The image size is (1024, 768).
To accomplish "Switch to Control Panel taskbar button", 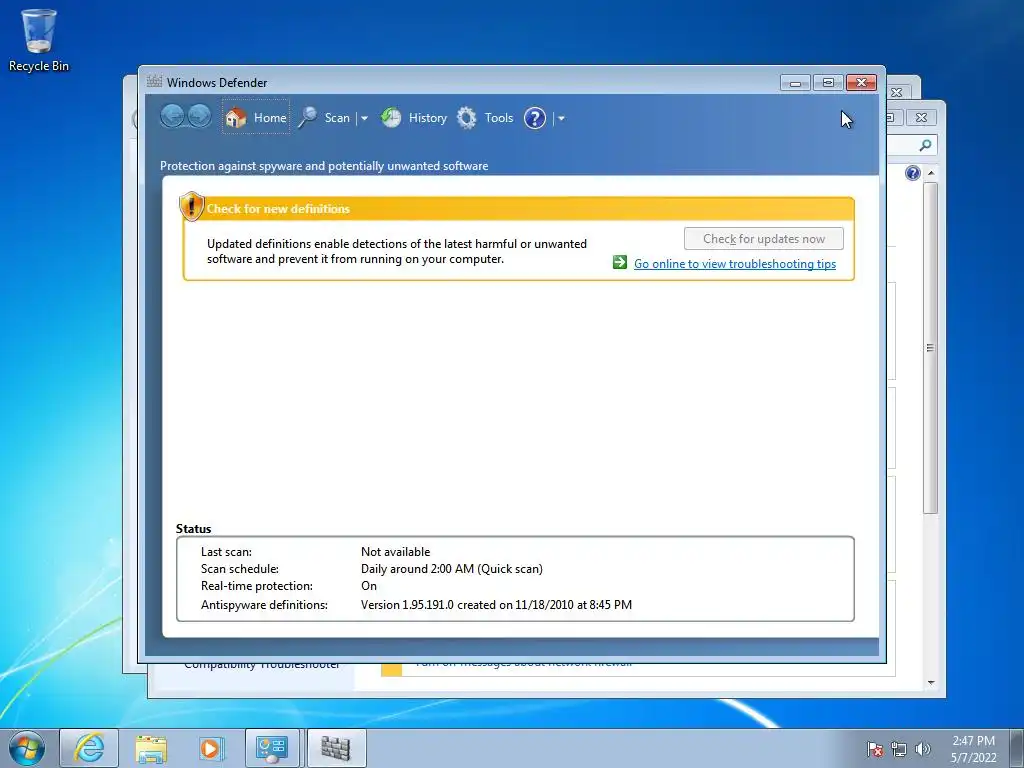I will (272, 748).
